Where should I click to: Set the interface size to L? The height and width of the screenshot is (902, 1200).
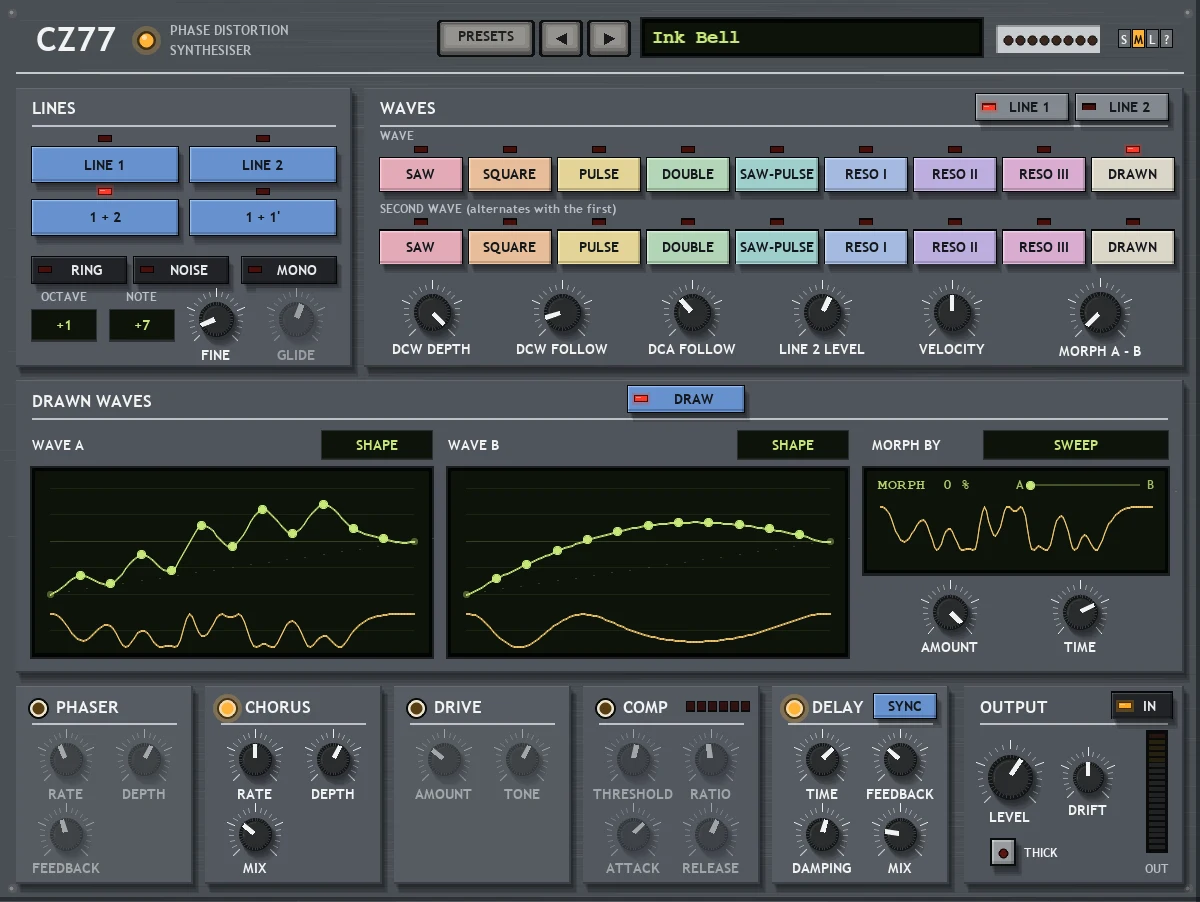pos(1152,40)
